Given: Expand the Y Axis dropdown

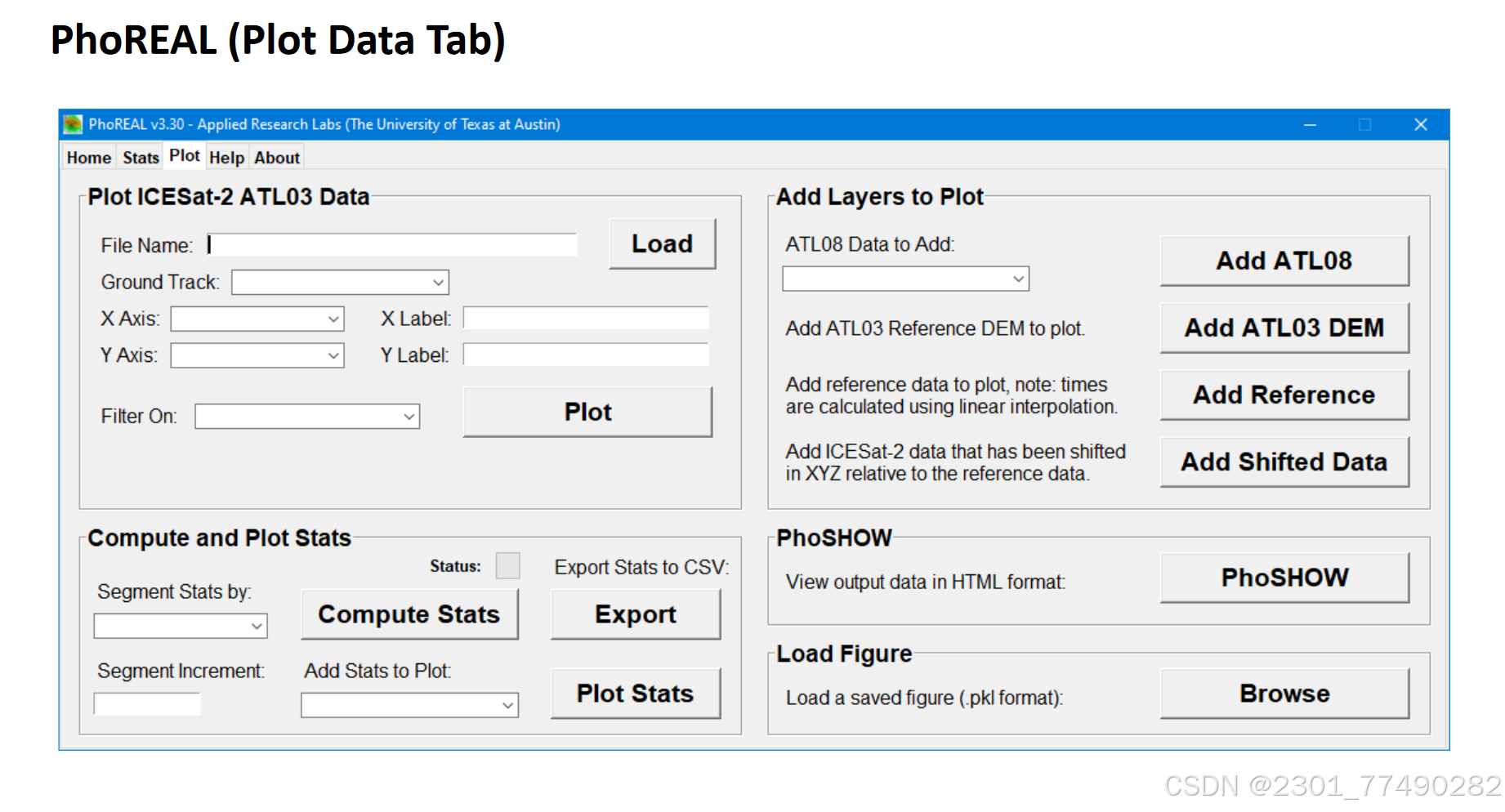Looking at the screenshot, I should (257, 355).
